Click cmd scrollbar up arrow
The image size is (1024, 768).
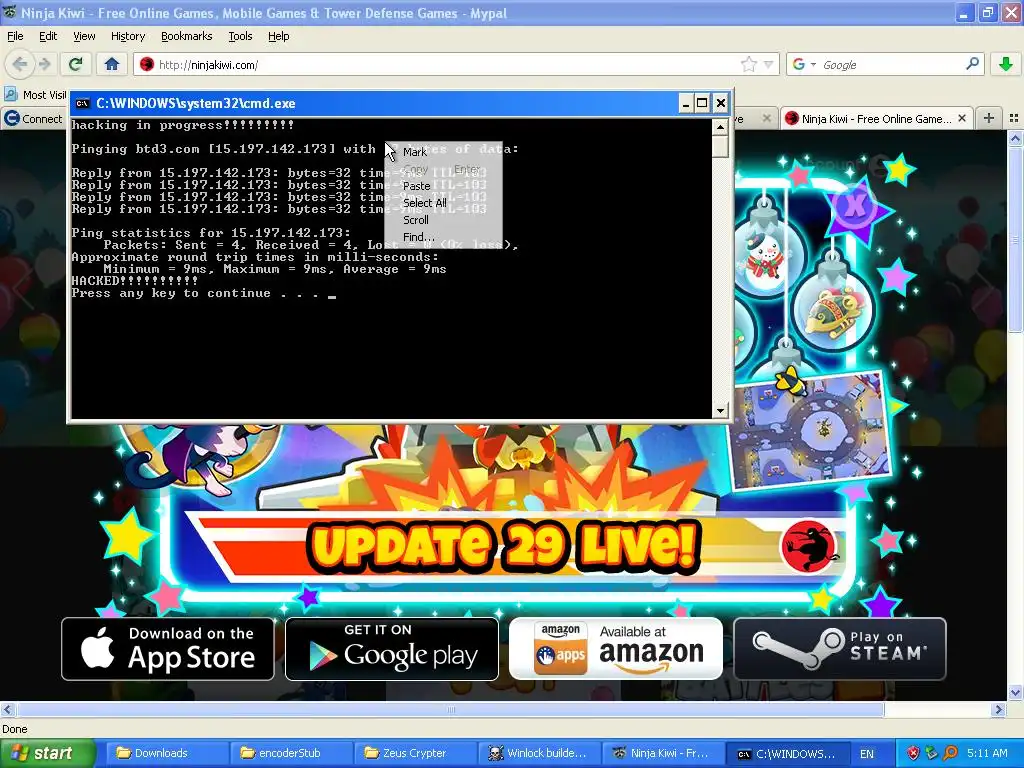pos(720,127)
